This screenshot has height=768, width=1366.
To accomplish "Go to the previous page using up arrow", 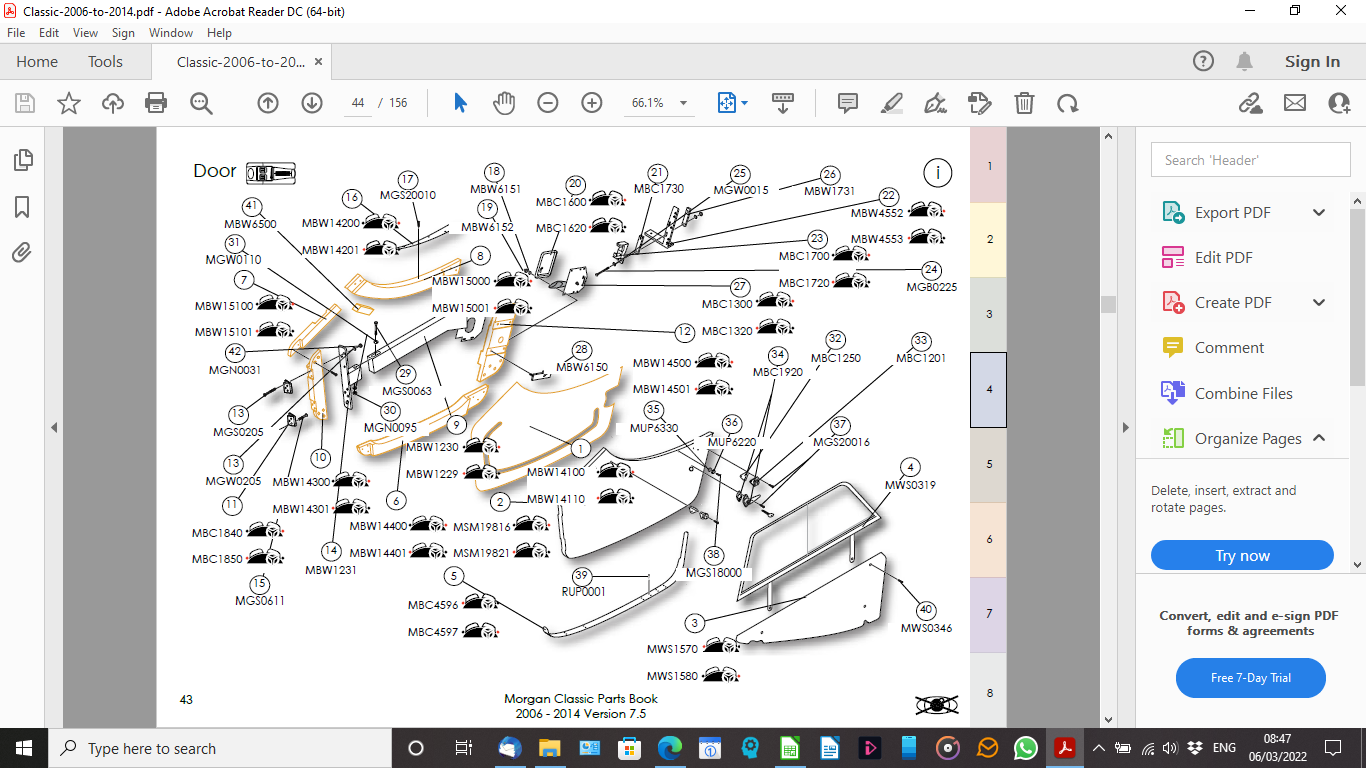I will (x=268, y=103).
